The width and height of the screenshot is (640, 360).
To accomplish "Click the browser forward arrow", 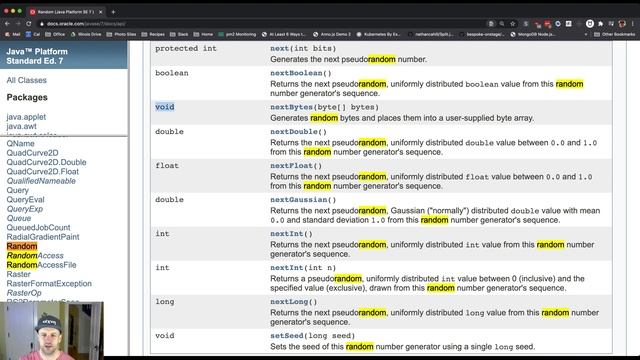I will pos(18,24).
